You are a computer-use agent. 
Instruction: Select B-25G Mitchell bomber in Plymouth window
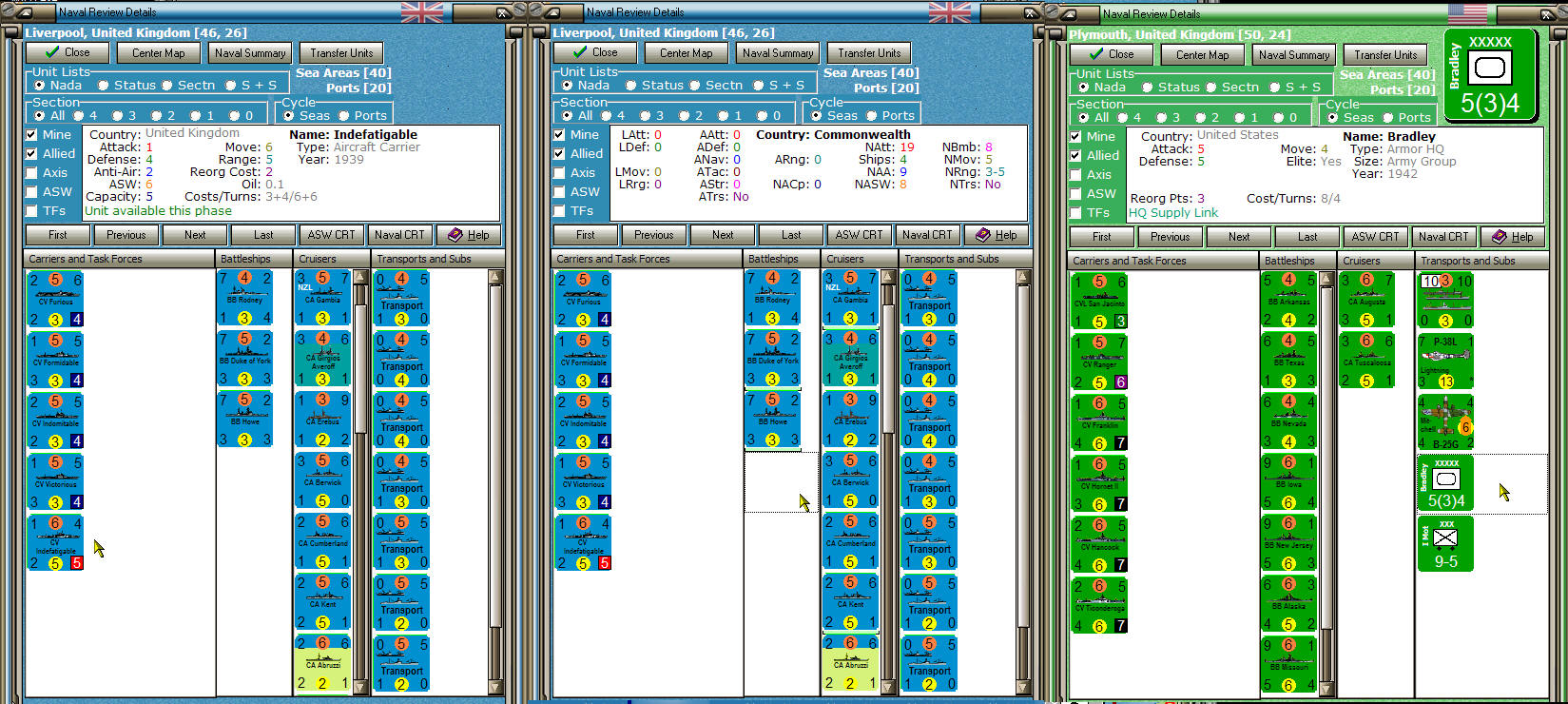coord(1445,422)
